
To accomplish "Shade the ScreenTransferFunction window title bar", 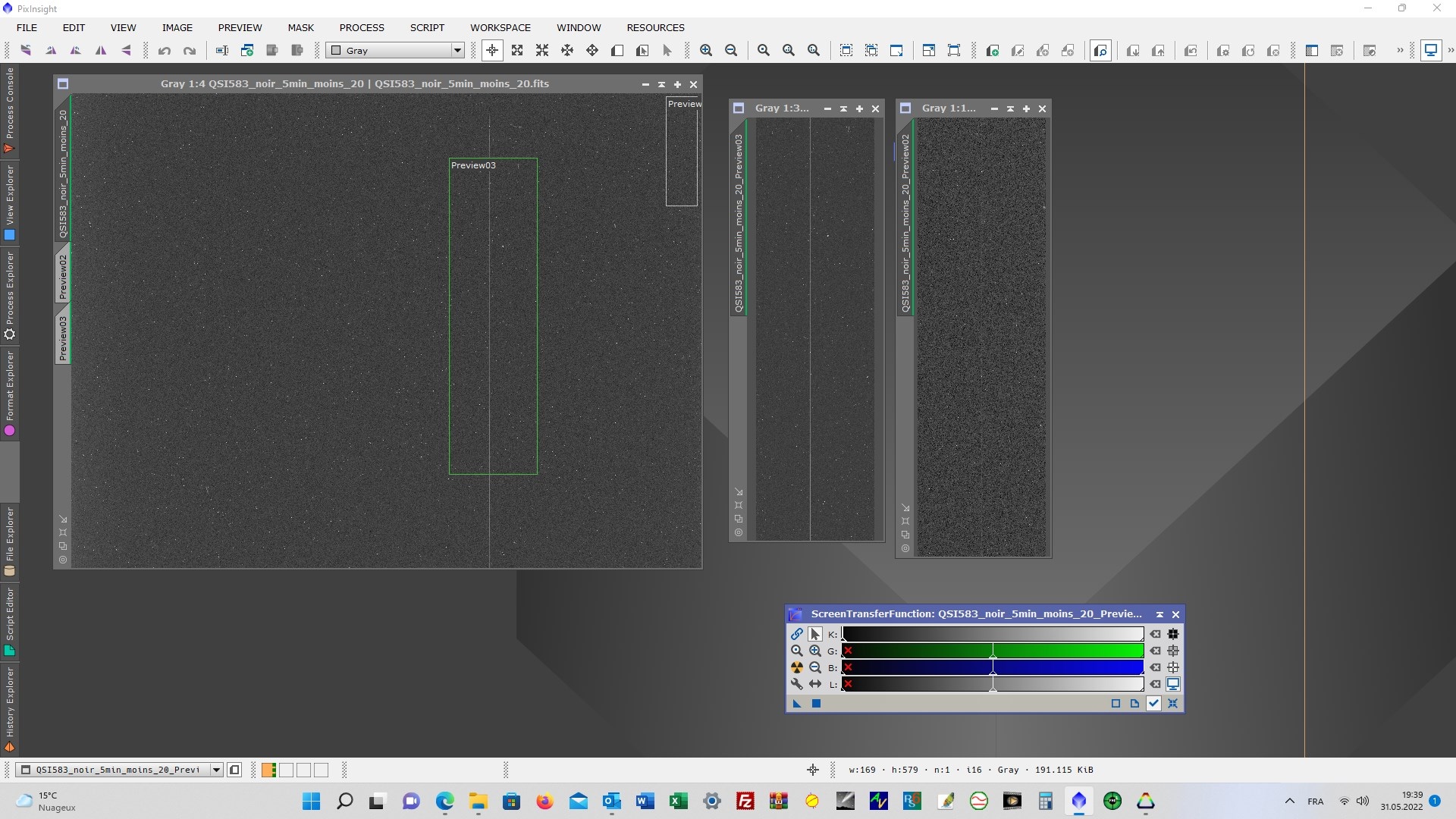I will click(1159, 614).
